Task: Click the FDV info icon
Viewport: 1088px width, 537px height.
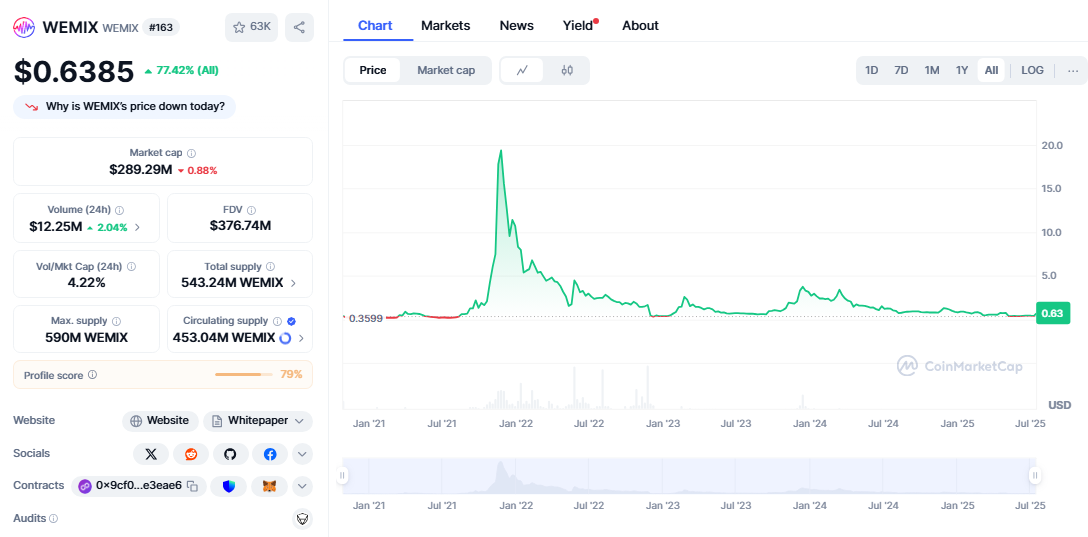Action: tap(251, 210)
